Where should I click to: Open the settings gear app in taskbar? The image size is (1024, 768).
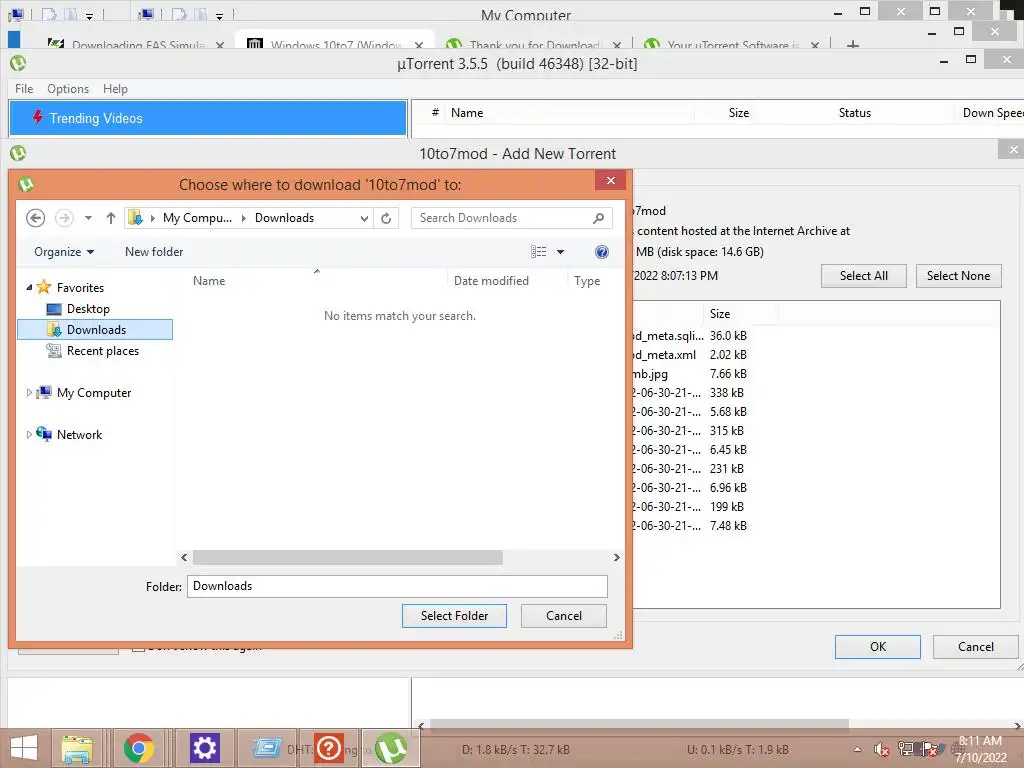point(204,748)
